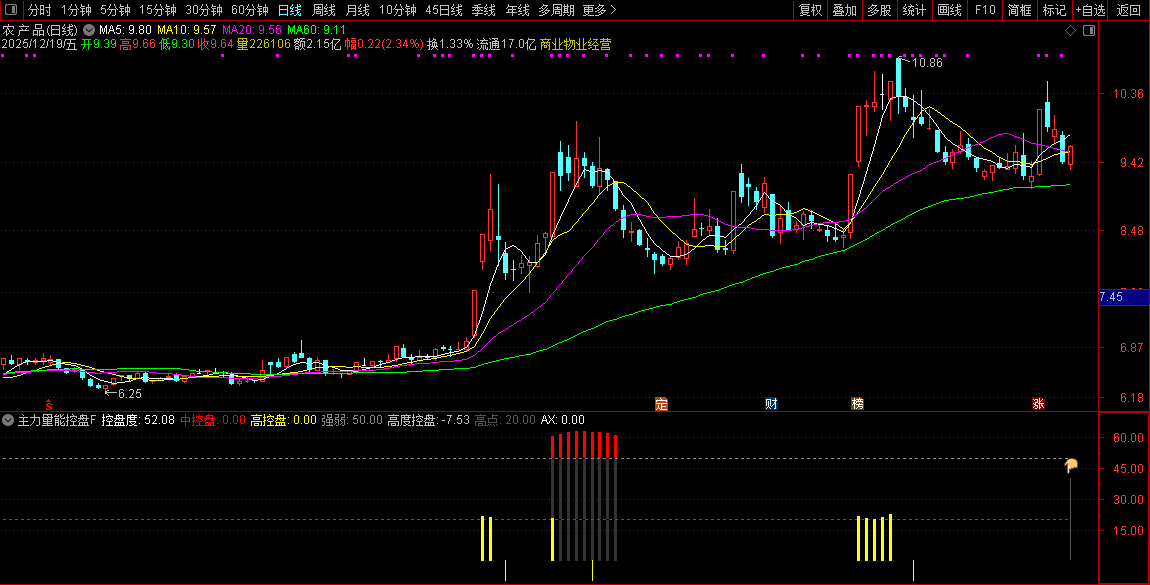Click the 10.86 high price annotation
Screen dimensions: 1150x585
[927, 63]
